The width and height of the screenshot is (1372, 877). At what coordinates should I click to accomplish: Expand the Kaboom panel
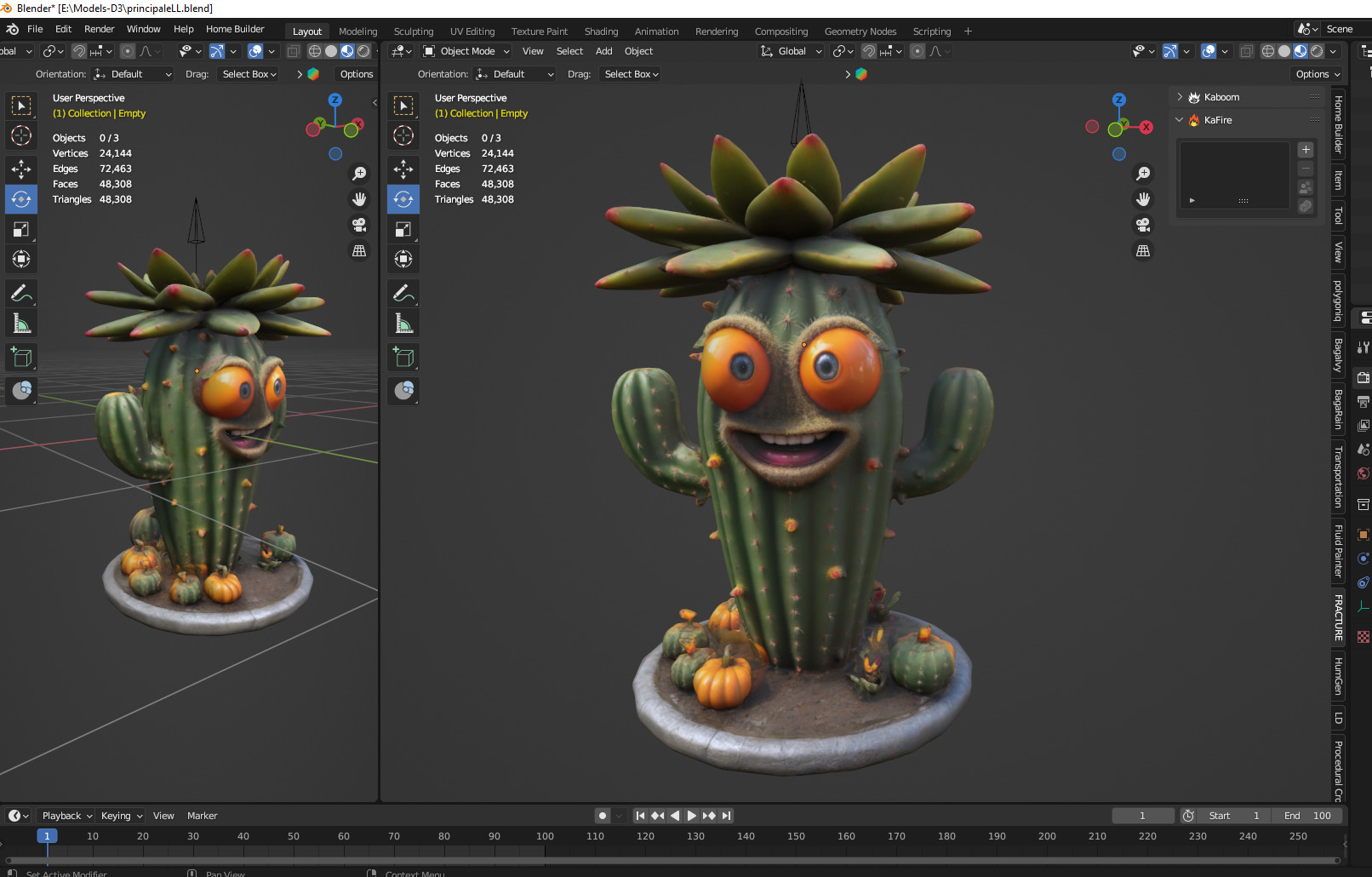(1180, 97)
